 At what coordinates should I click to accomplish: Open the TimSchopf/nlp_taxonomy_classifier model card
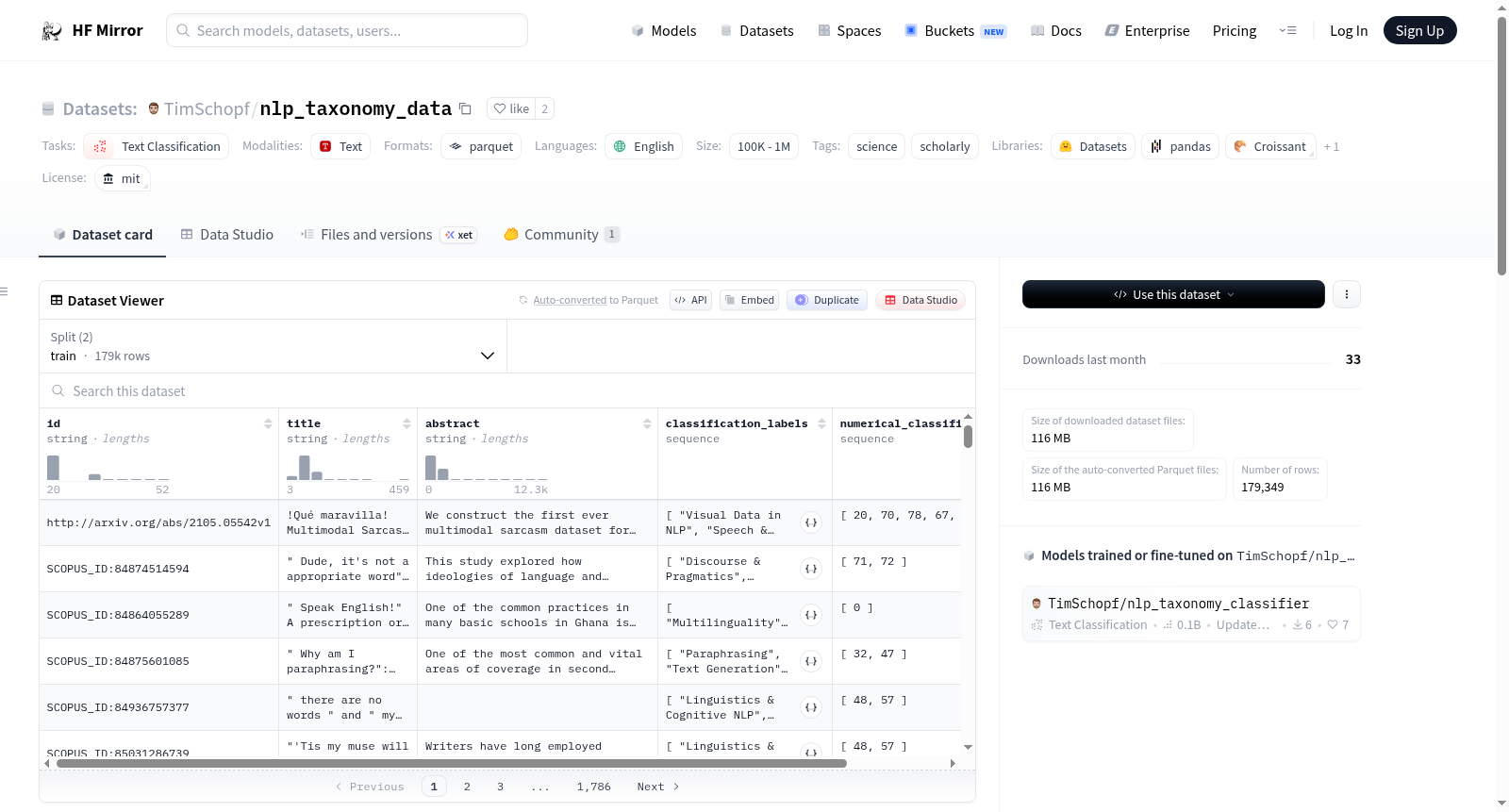(x=1191, y=613)
